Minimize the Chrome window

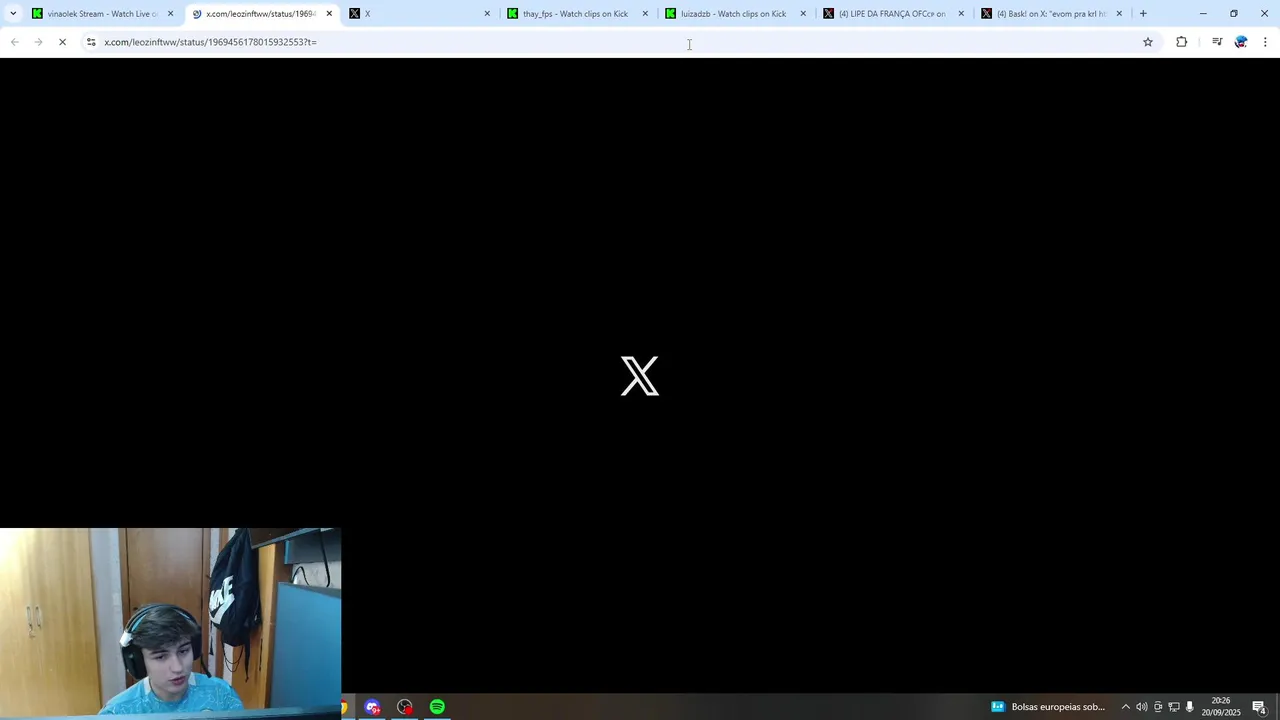click(1203, 14)
